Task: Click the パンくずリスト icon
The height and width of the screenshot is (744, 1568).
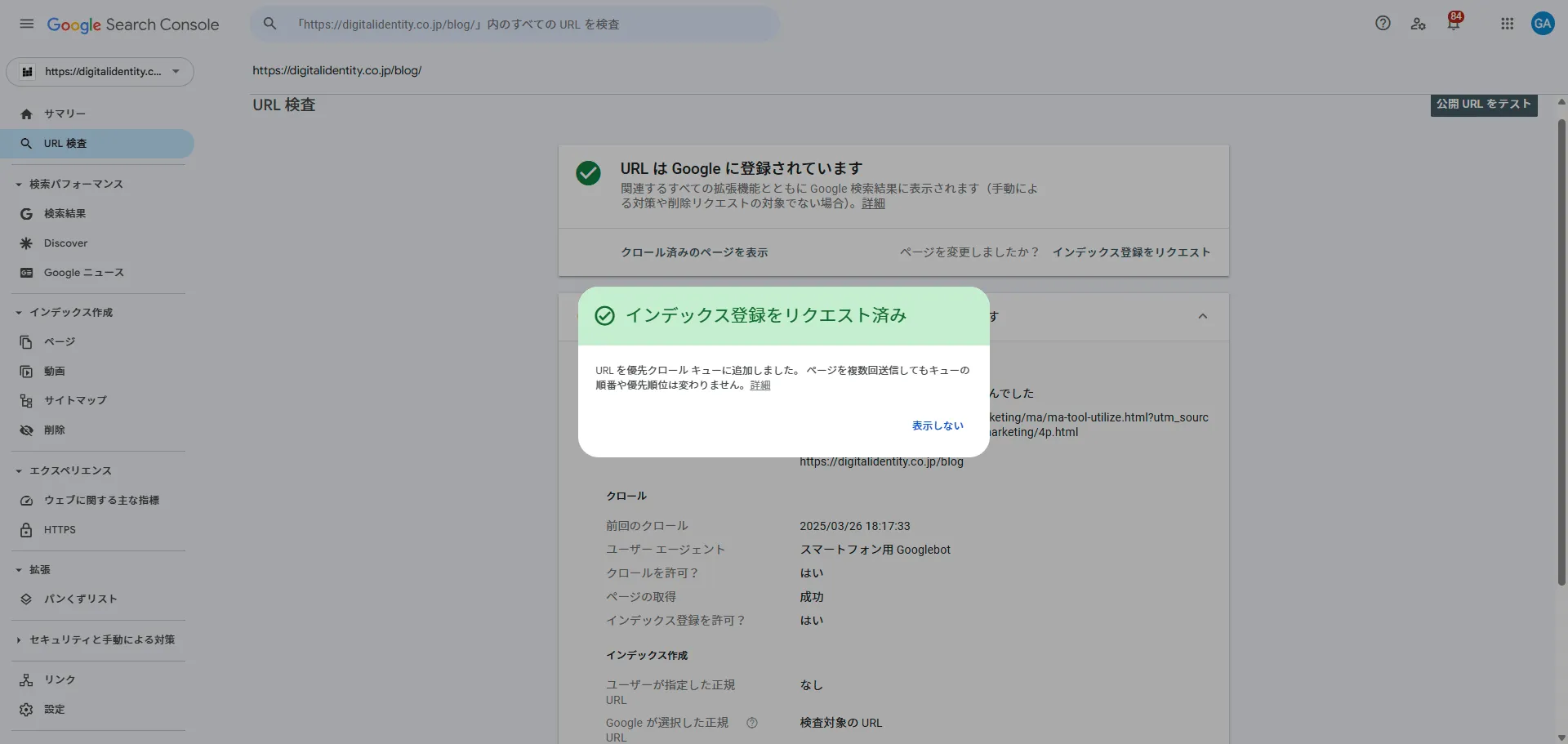Action: pos(26,599)
